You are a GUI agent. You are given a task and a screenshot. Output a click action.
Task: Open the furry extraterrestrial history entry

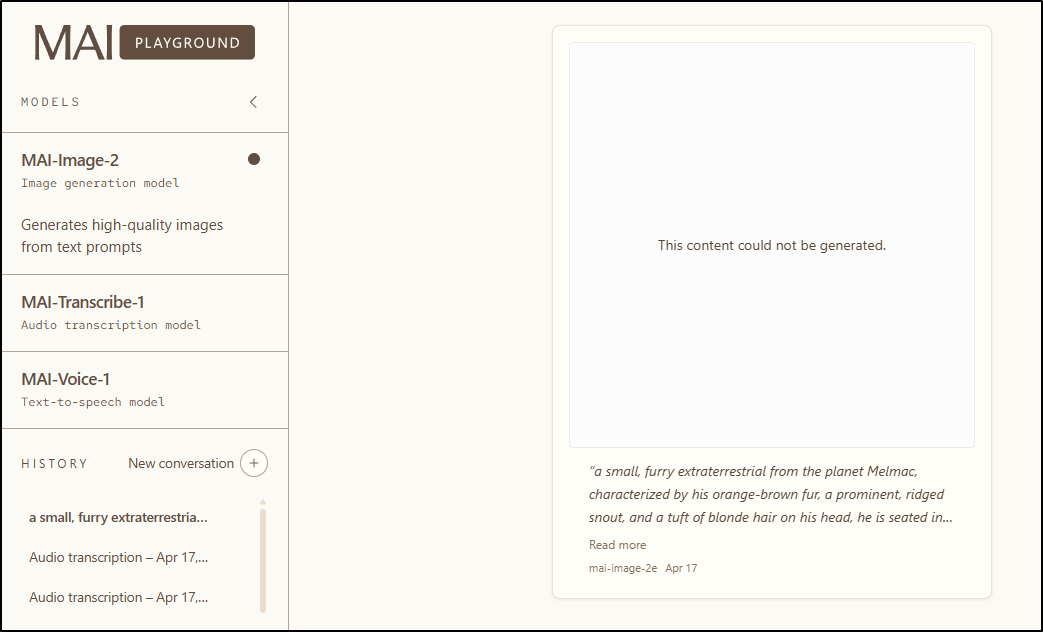[118, 517]
